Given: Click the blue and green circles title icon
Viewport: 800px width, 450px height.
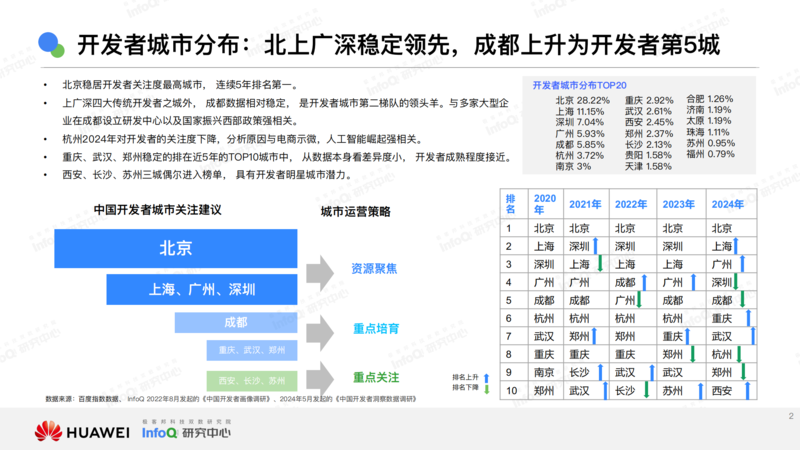Looking at the screenshot, I should click(x=50, y=45).
